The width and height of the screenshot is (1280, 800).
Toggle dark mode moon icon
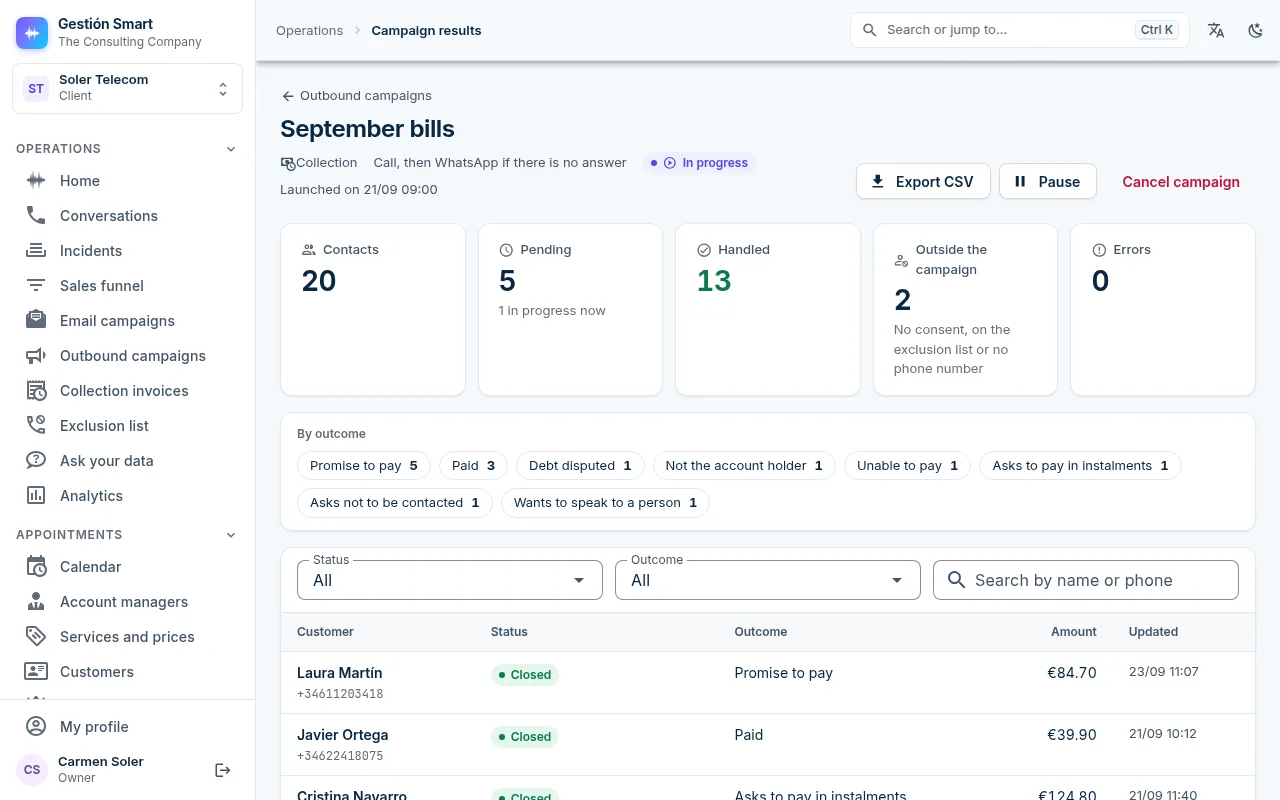point(1256,30)
